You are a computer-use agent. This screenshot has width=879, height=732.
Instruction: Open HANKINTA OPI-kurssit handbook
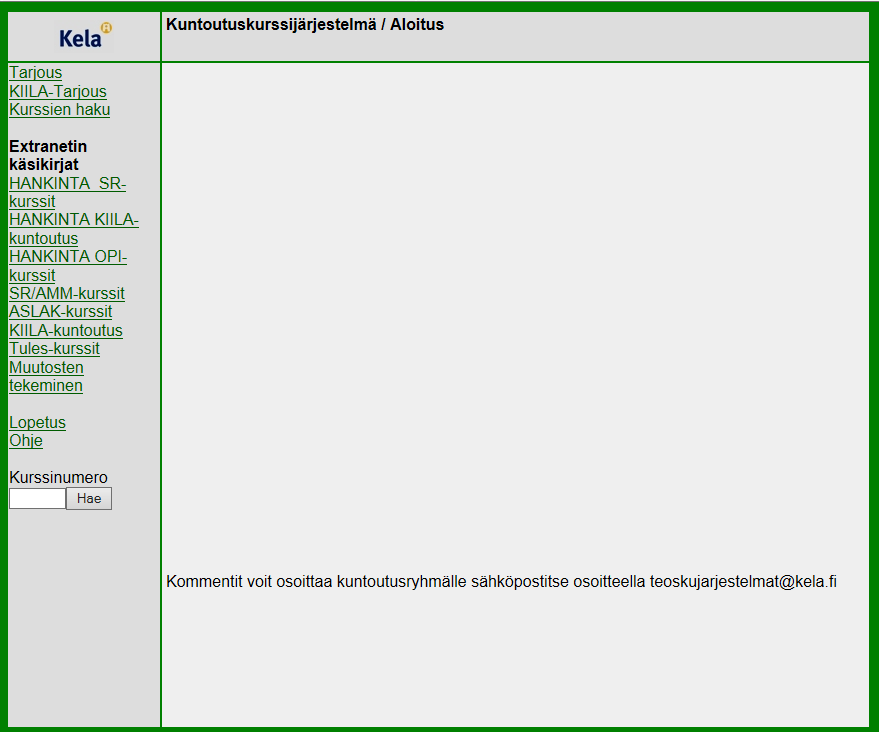[68, 266]
